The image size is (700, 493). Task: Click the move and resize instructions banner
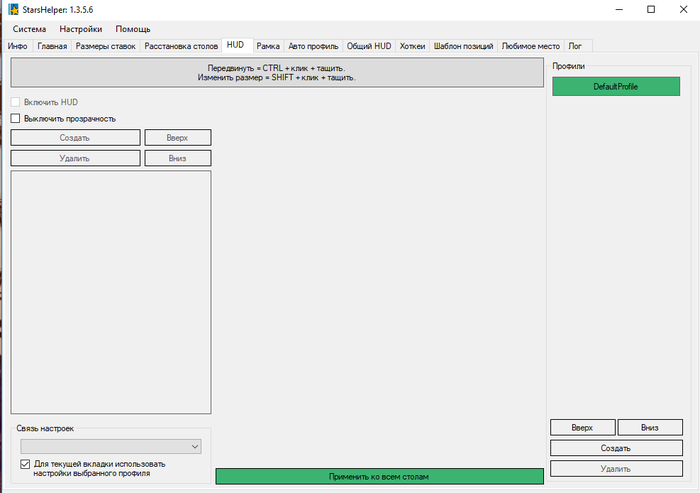click(277, 73)
